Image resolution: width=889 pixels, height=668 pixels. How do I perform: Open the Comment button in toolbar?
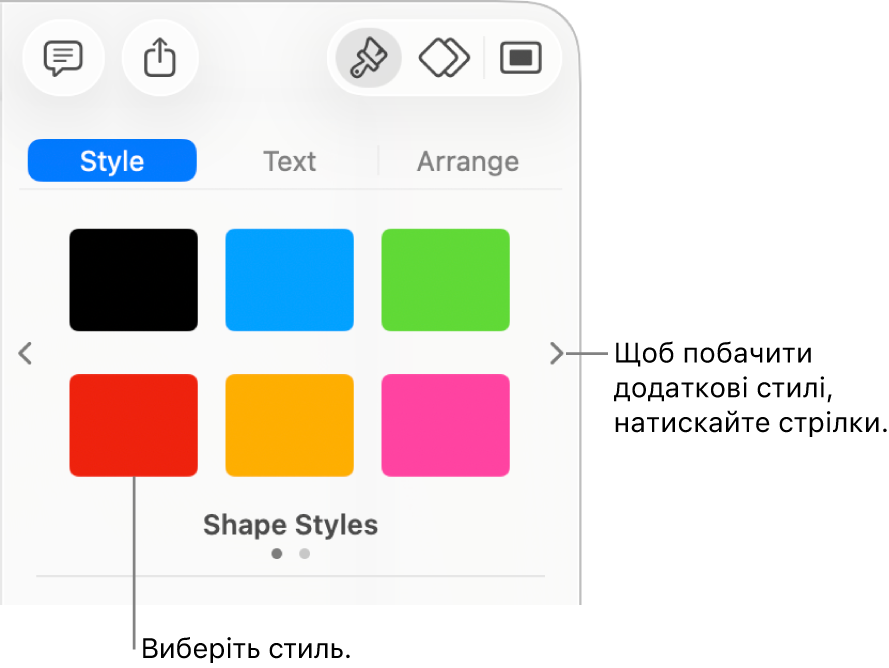point(62,59)
